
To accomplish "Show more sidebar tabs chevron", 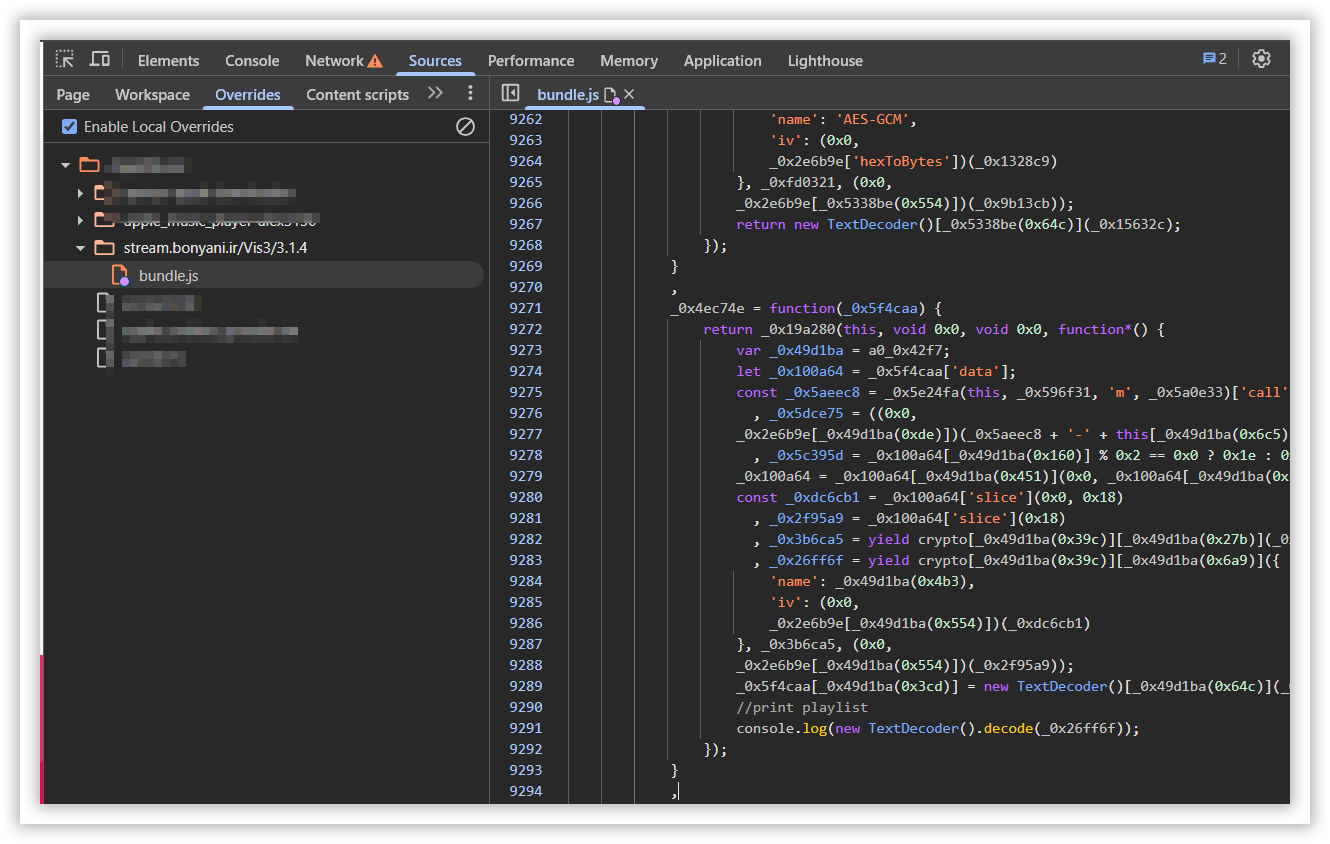I will 435,93.
